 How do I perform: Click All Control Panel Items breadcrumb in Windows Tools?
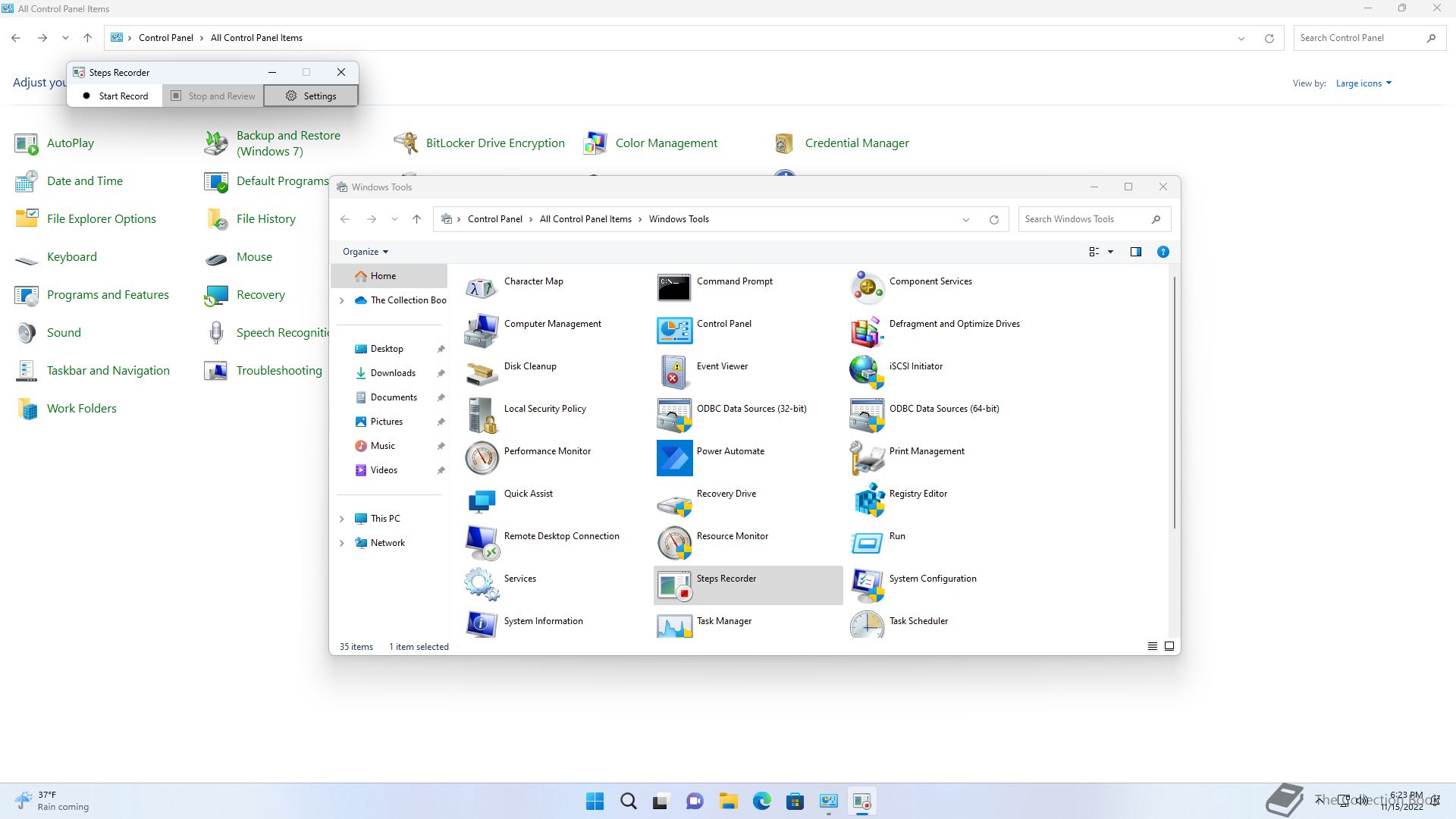[x=585, y=219]
